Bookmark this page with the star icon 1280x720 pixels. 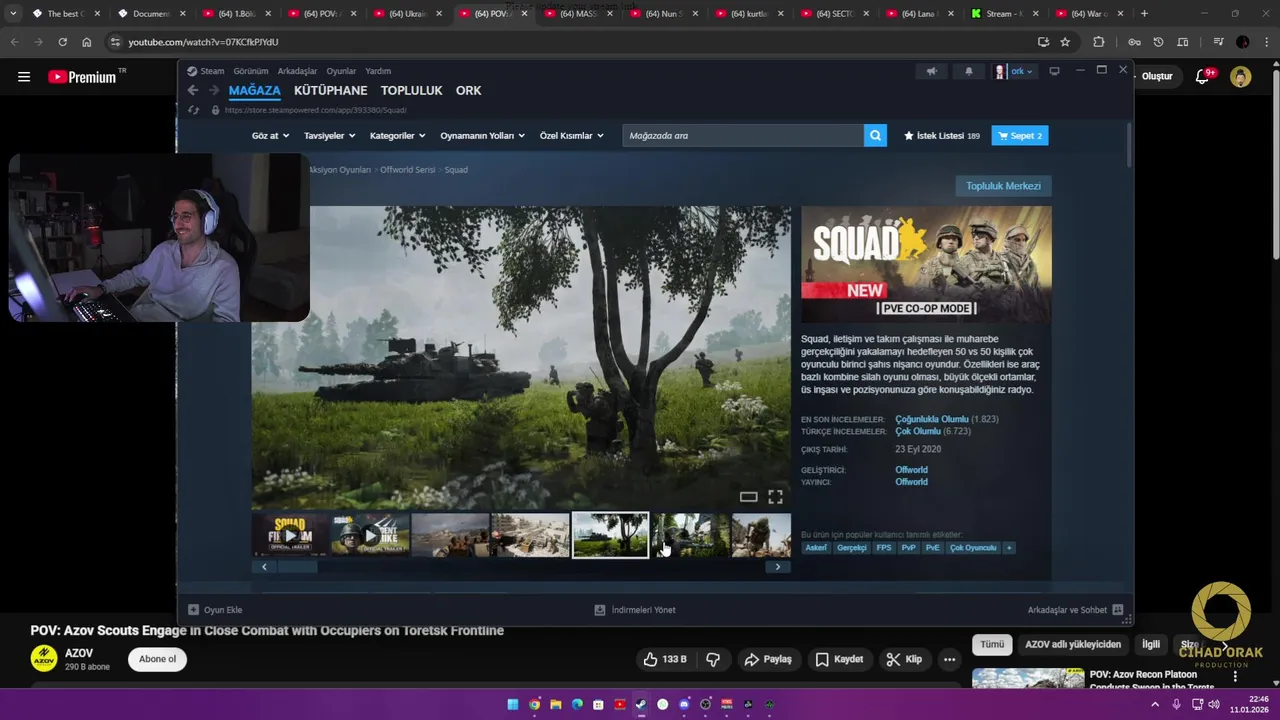click(1065, 42)
